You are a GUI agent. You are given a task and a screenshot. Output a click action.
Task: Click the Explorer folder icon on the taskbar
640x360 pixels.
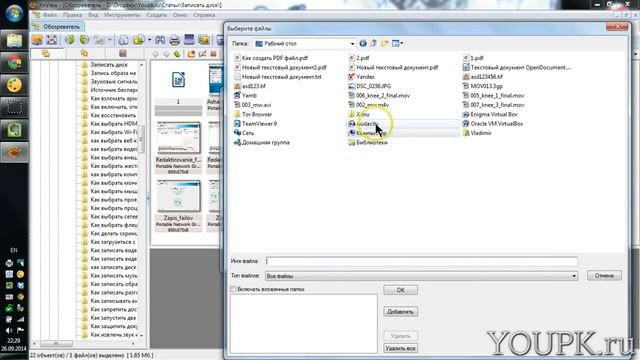point(14,40)
